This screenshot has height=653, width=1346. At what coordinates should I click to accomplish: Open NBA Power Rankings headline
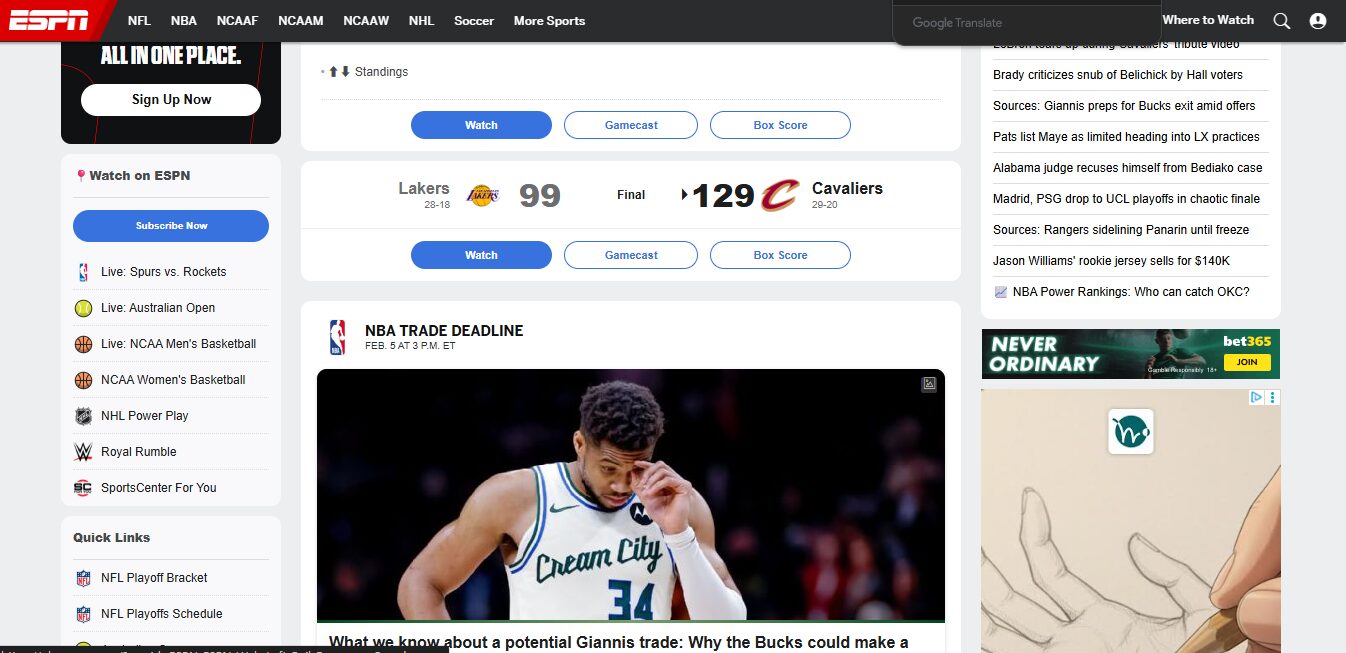pyautogui.click(x=1130, y=292)
